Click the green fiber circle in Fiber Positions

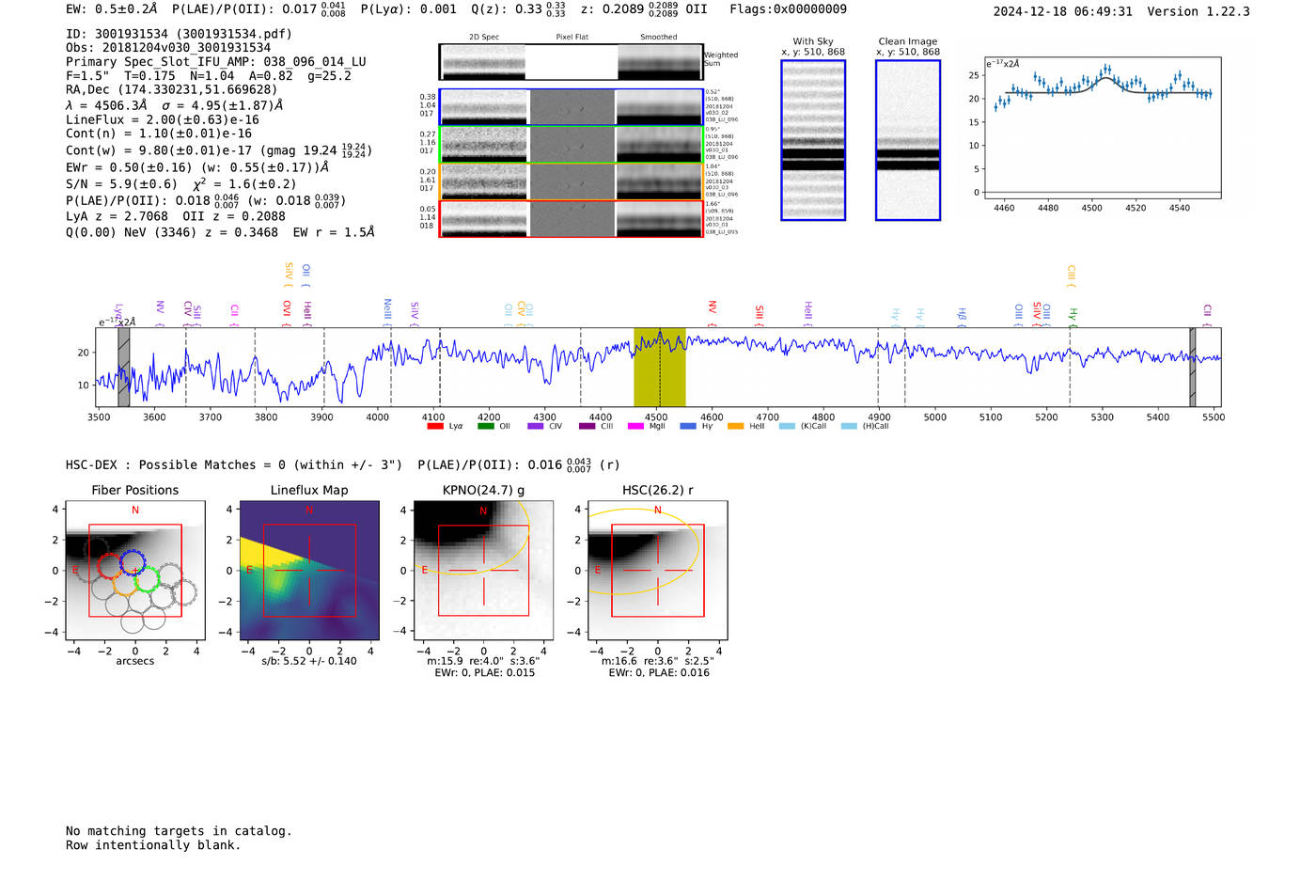[147, 578]
